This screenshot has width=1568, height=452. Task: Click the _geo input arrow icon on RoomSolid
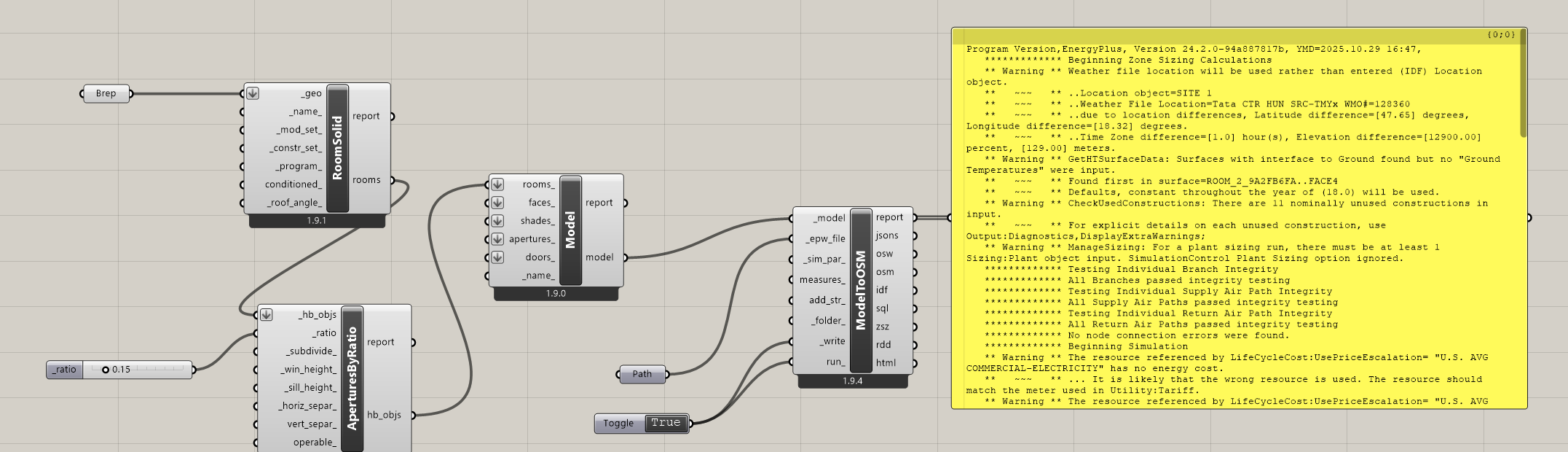click(253, 93)
